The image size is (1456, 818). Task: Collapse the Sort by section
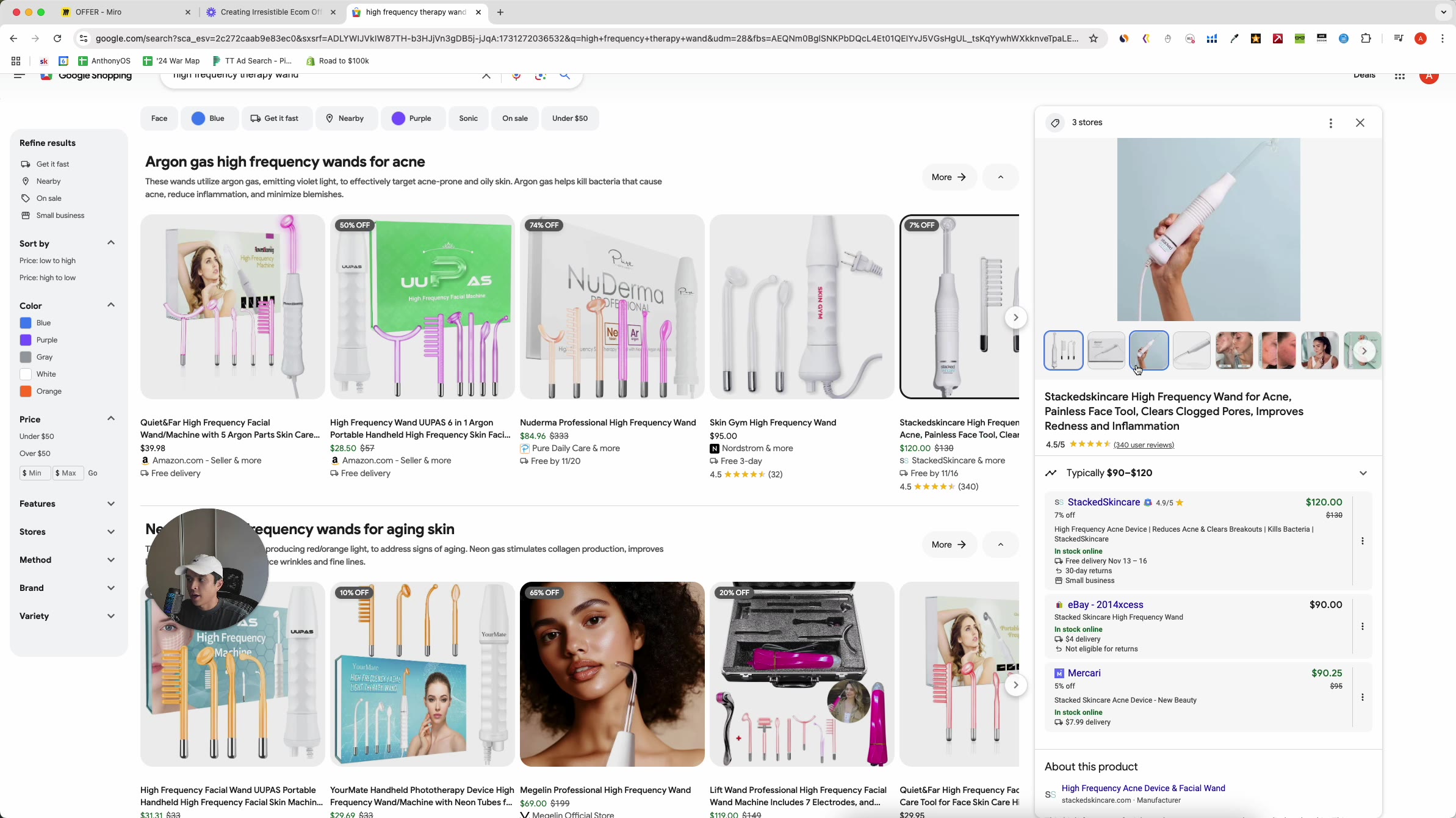(111, 243)
